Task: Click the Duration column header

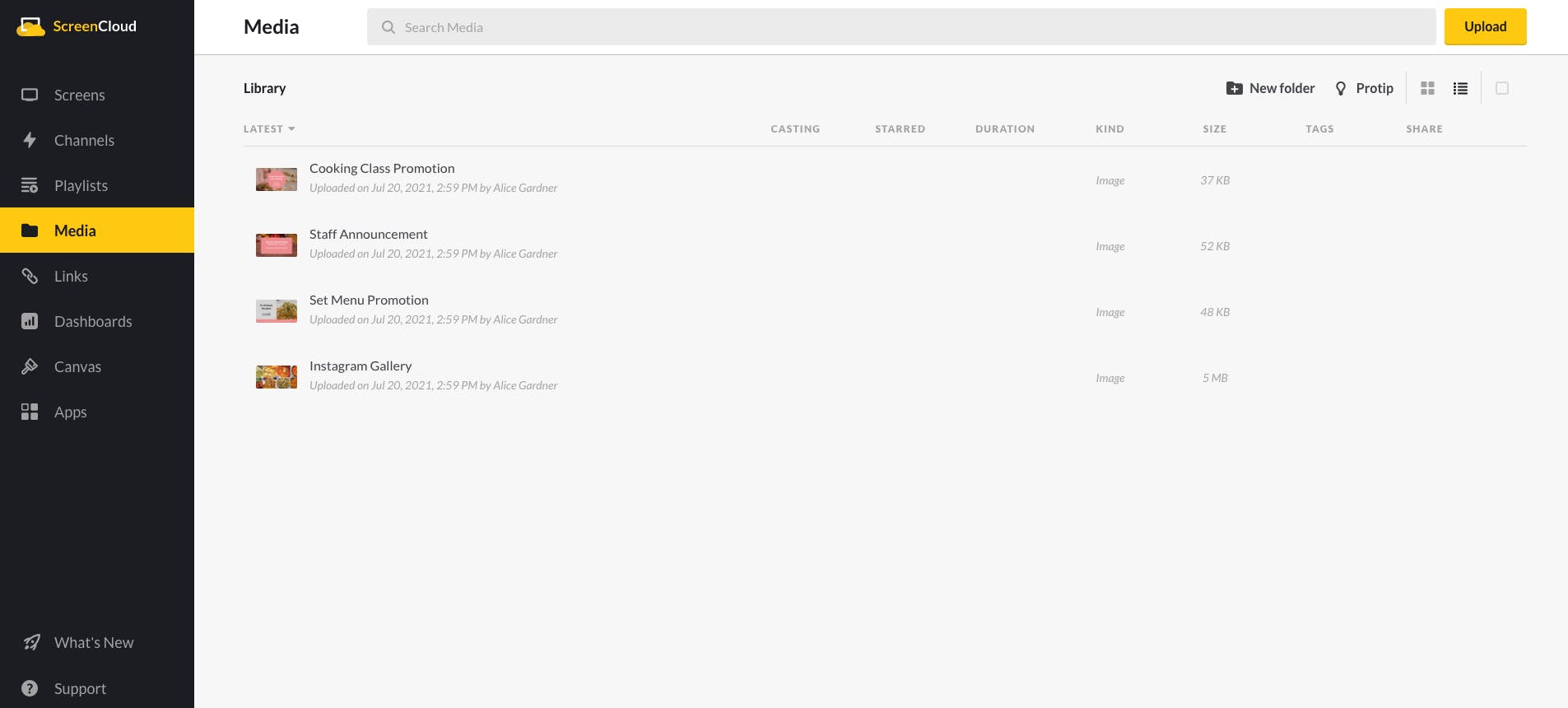Action: tap(1005, 129)
